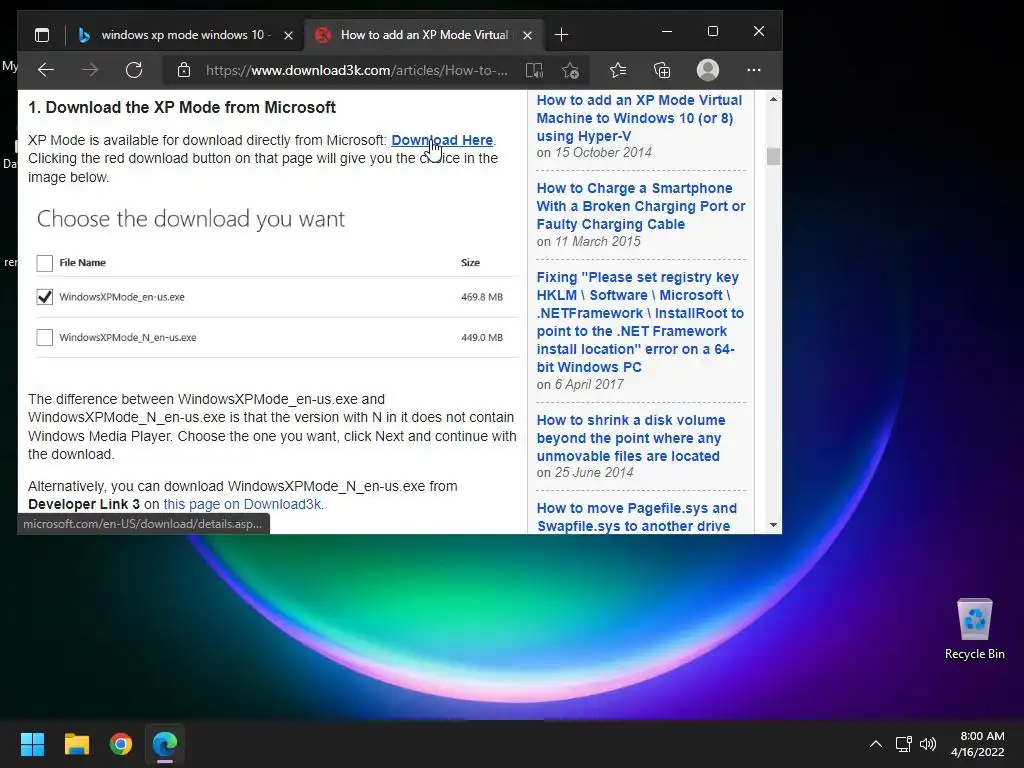Open 'How to move Pagefile.sys' article

coord(637,517)
